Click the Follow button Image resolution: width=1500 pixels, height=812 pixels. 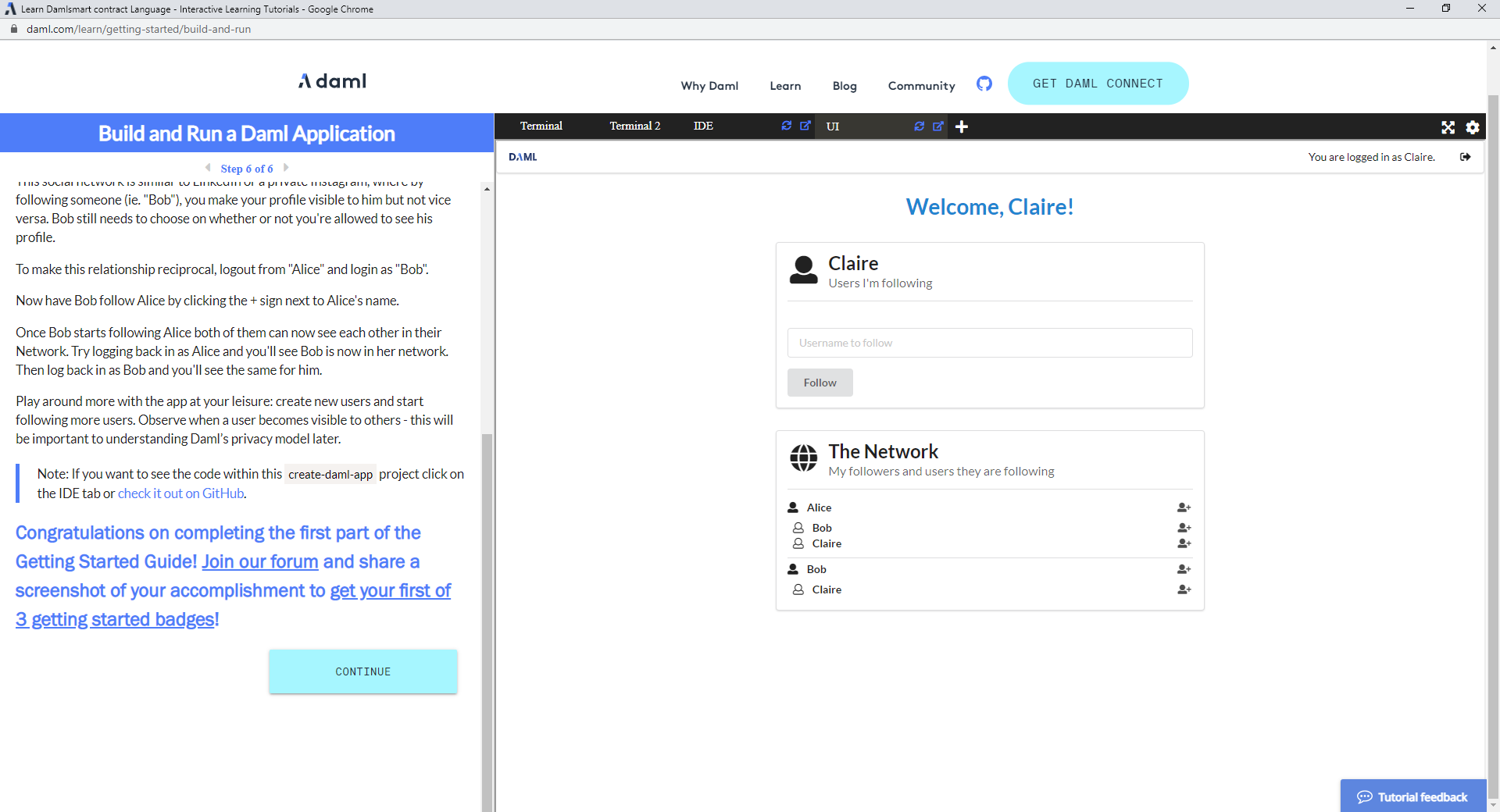820,383
